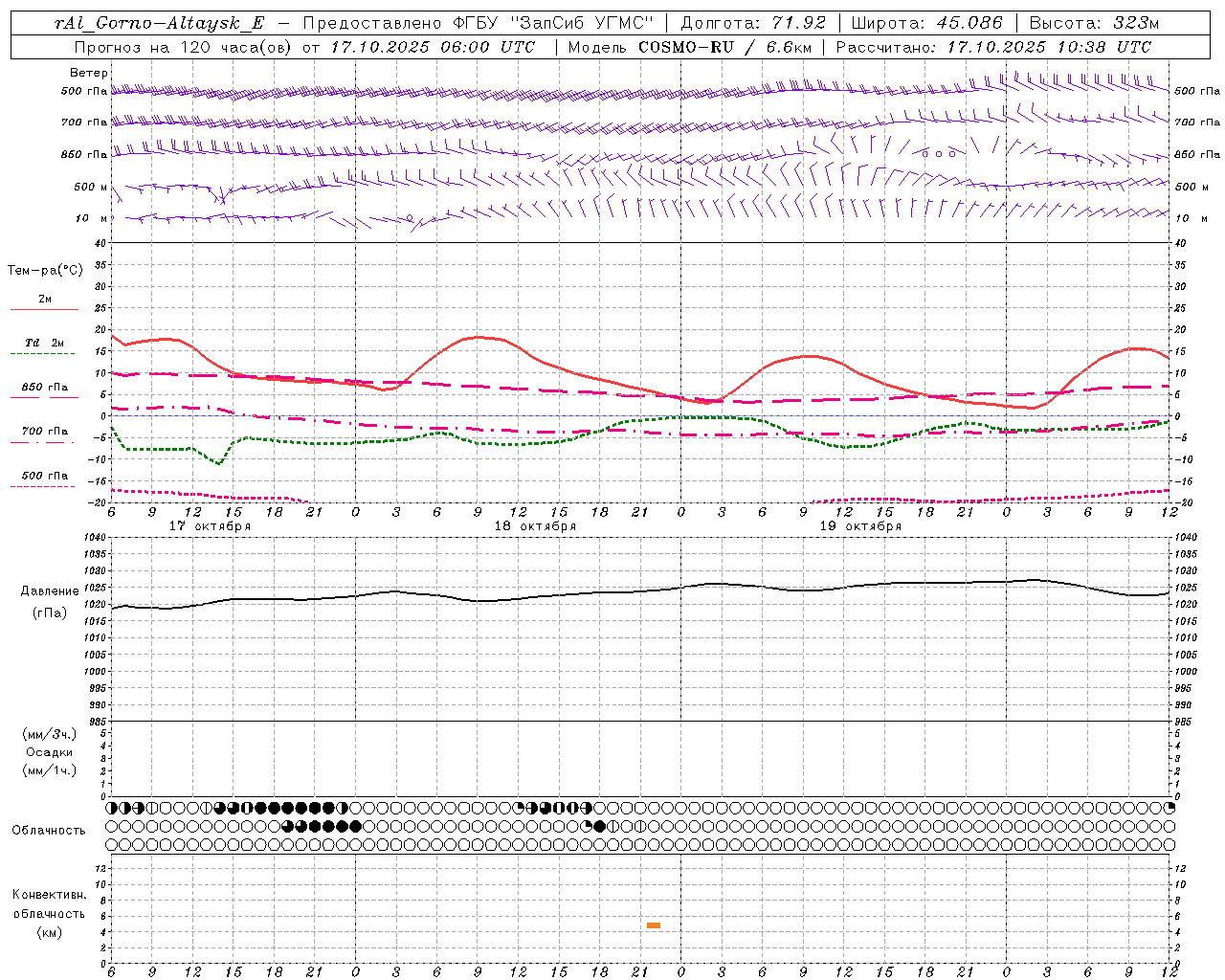Click the (мм/3ч.) precipitation unit label
Screen dimensions: 1225x980
(x=49, y=735)
